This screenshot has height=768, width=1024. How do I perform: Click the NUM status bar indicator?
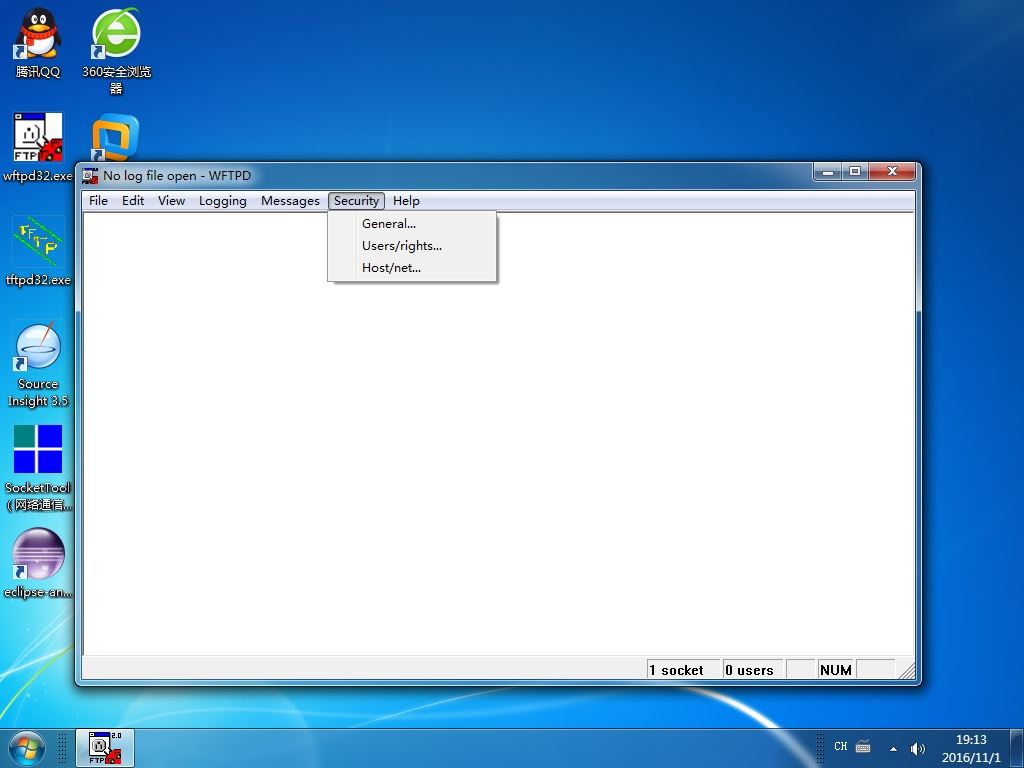tap(836, 670)
